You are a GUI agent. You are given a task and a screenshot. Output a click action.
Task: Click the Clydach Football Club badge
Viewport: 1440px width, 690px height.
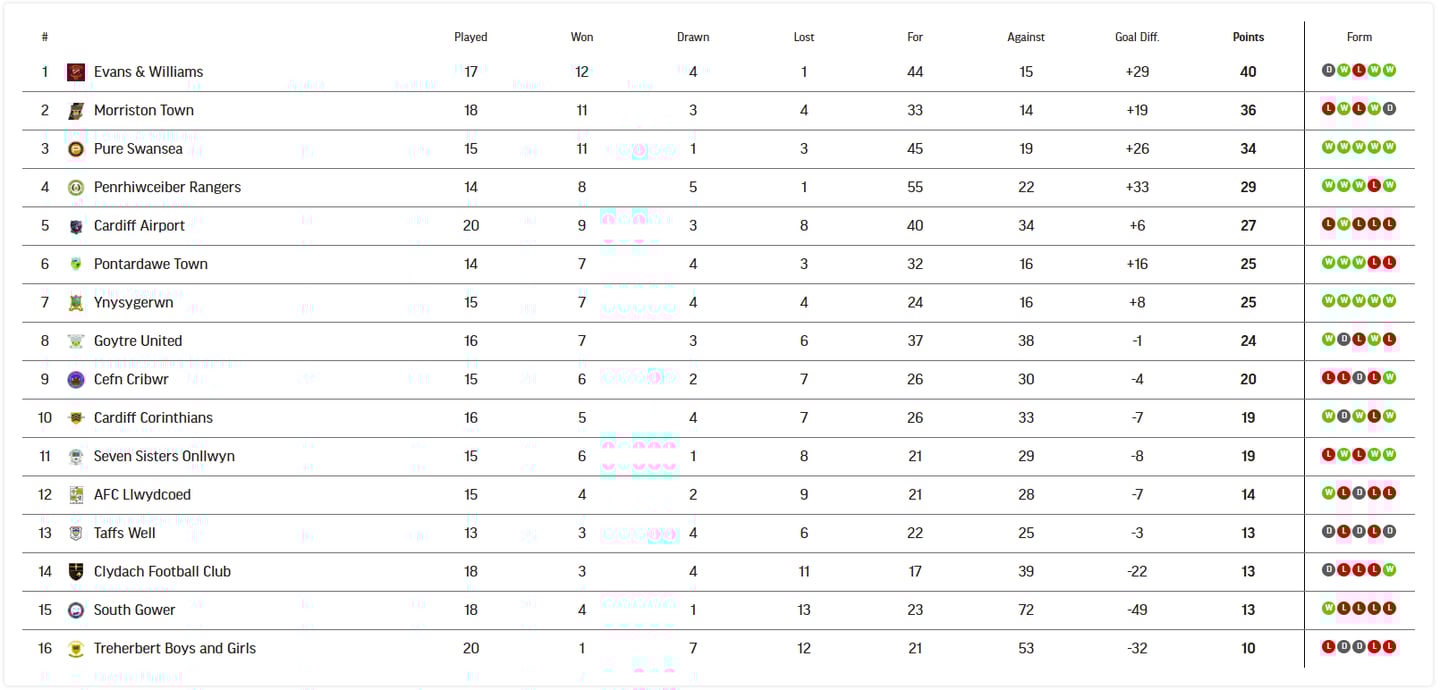pos(76,572)
